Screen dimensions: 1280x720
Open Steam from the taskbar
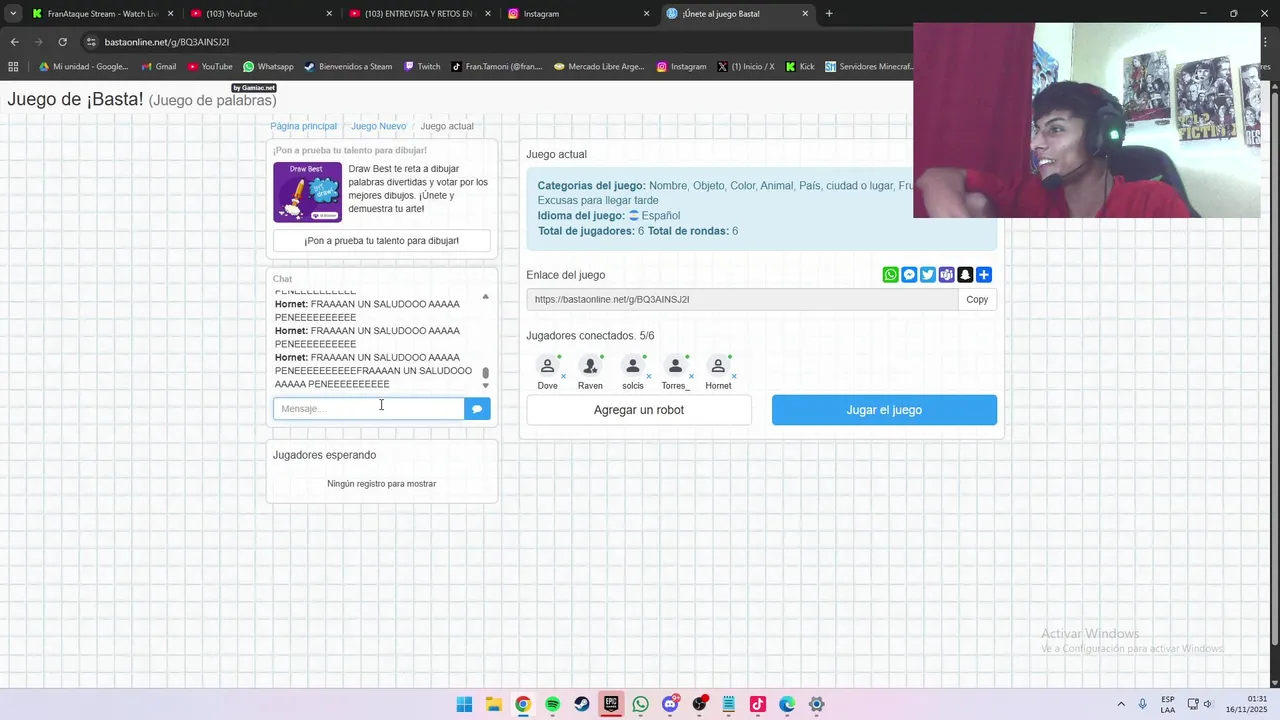pyautogui.click(x=582, y=704)
